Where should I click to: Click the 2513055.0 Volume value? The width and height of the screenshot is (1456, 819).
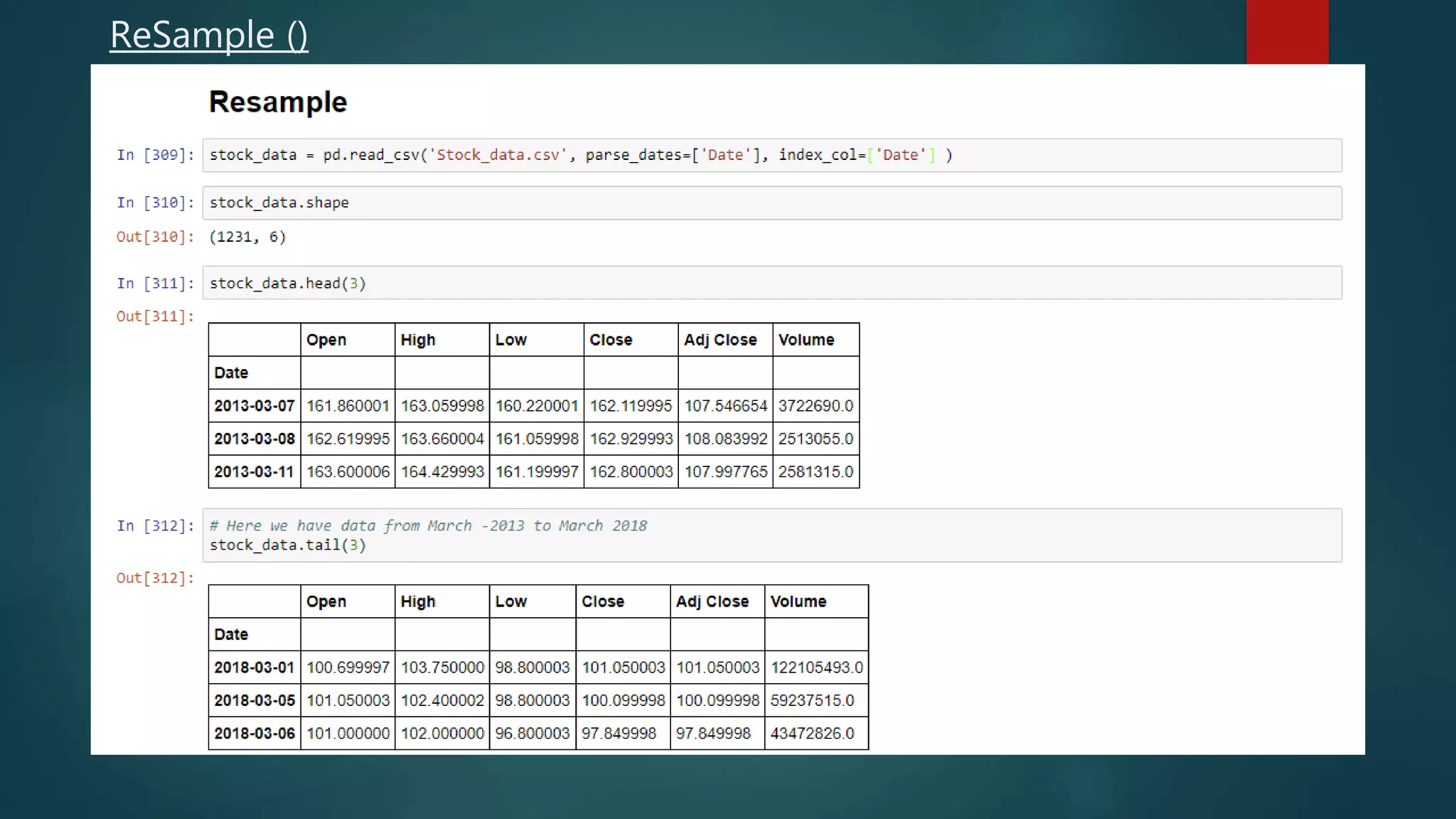pos(815,439)
